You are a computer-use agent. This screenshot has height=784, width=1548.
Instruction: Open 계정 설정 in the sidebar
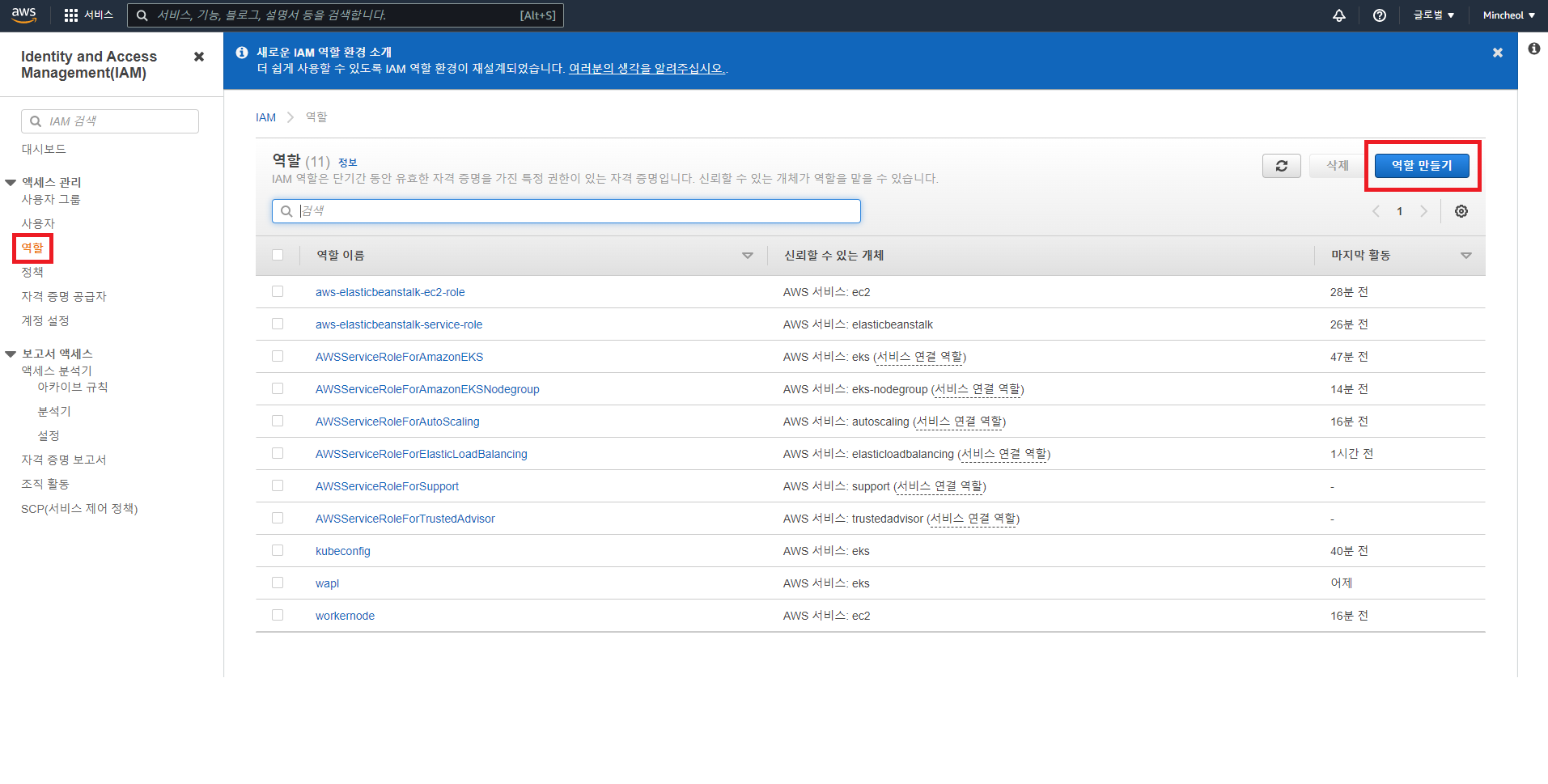point(45,320)
